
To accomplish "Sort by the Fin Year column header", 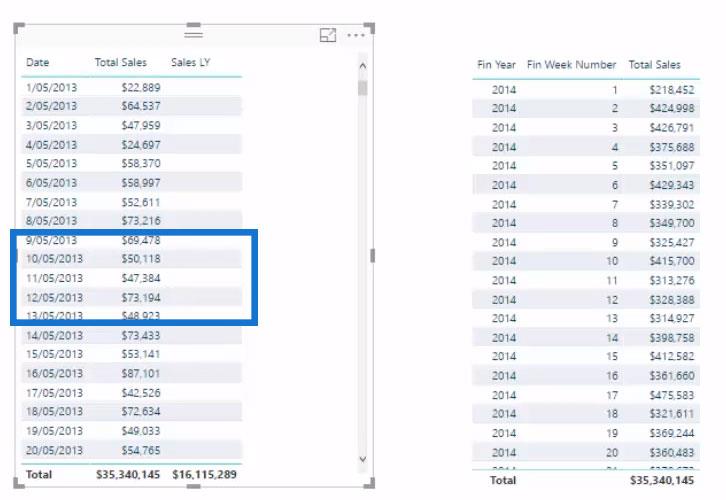I will (x=496, y=65).
